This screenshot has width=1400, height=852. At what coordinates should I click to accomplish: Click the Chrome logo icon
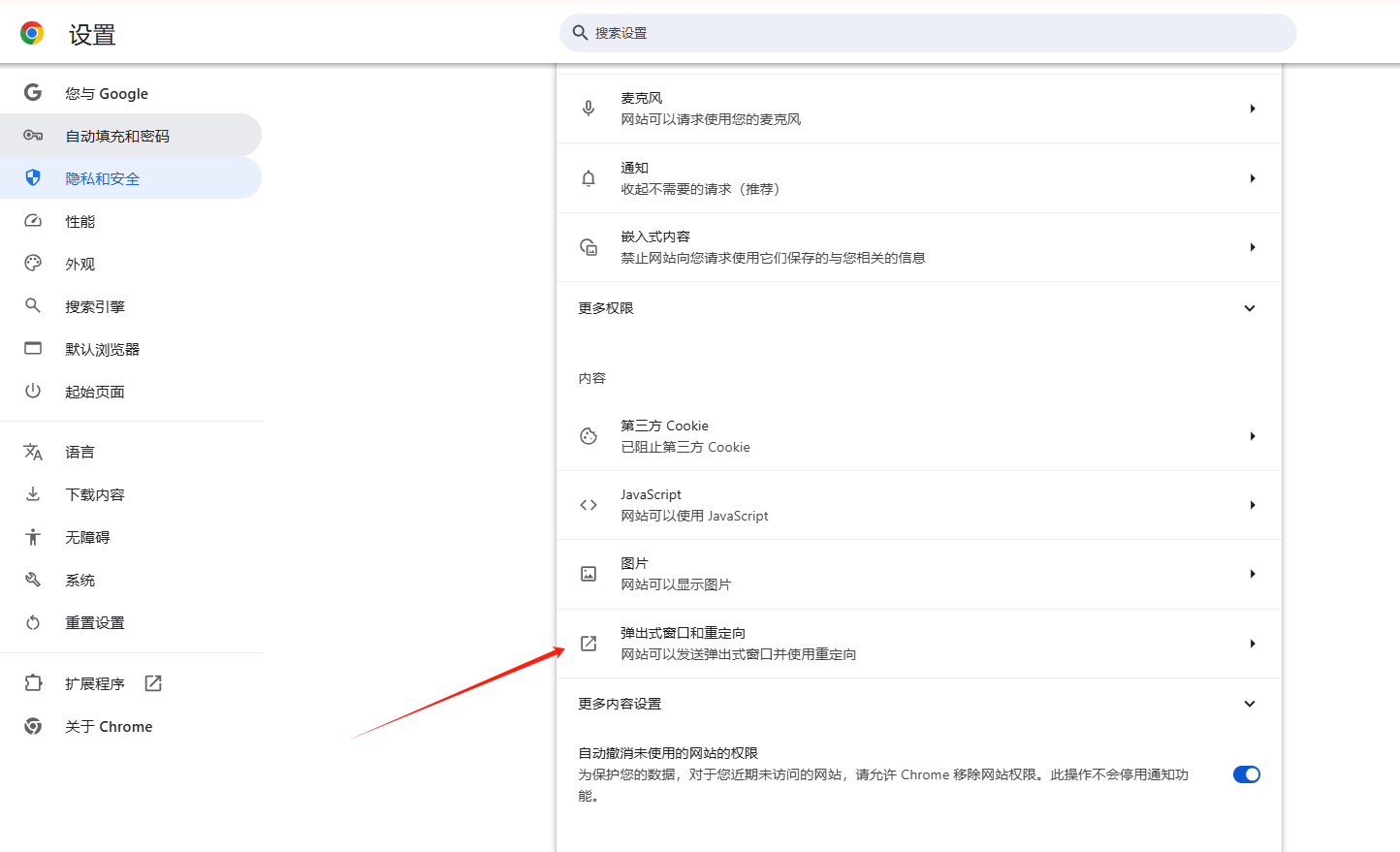point(32,34)
